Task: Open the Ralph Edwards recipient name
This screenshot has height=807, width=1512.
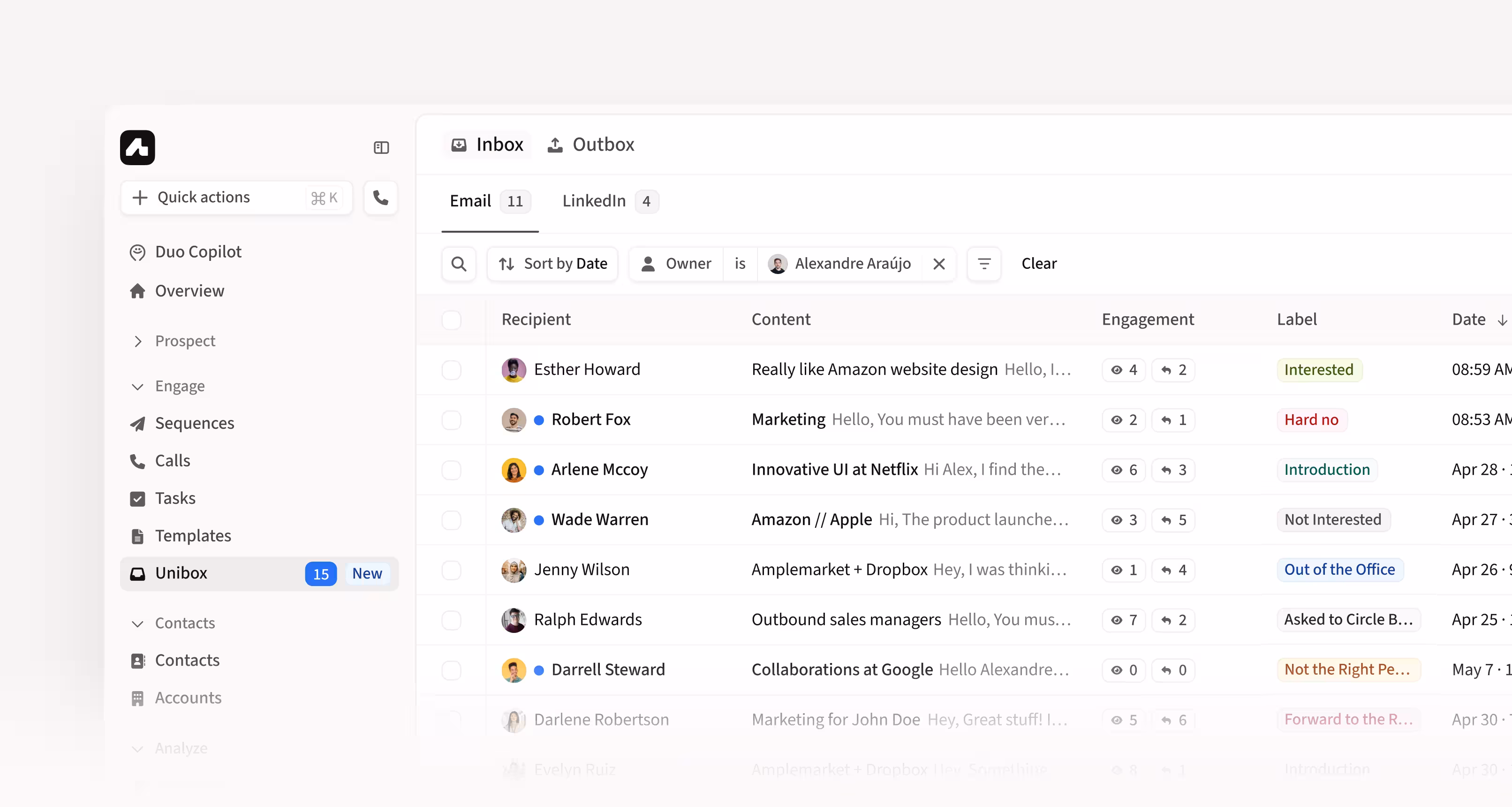Action: (588, 620)
